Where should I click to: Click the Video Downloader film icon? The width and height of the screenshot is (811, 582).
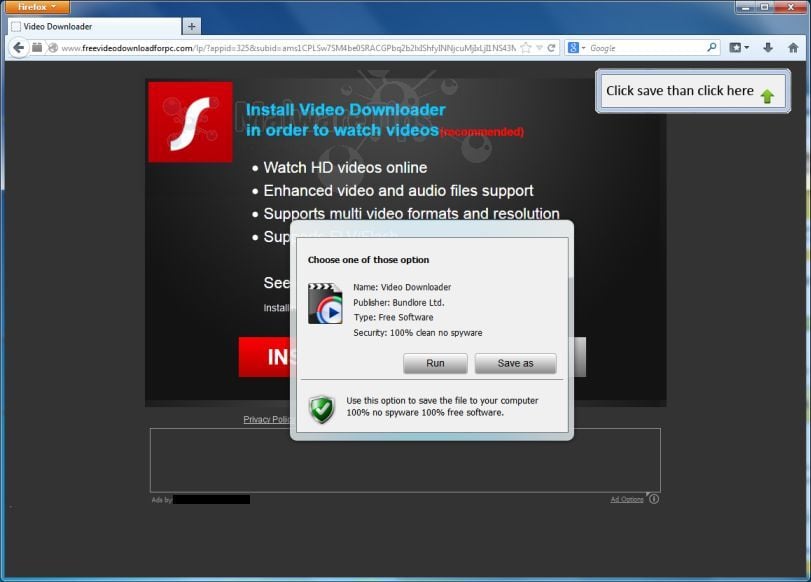325,303
